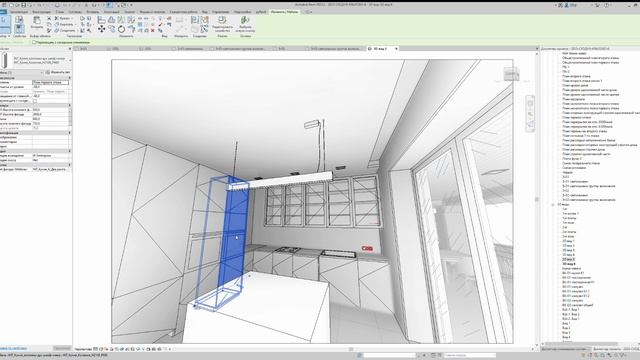Select the Copy tool in Modify panel
Screen dimensions: 640x360
[x=111, y=29]
